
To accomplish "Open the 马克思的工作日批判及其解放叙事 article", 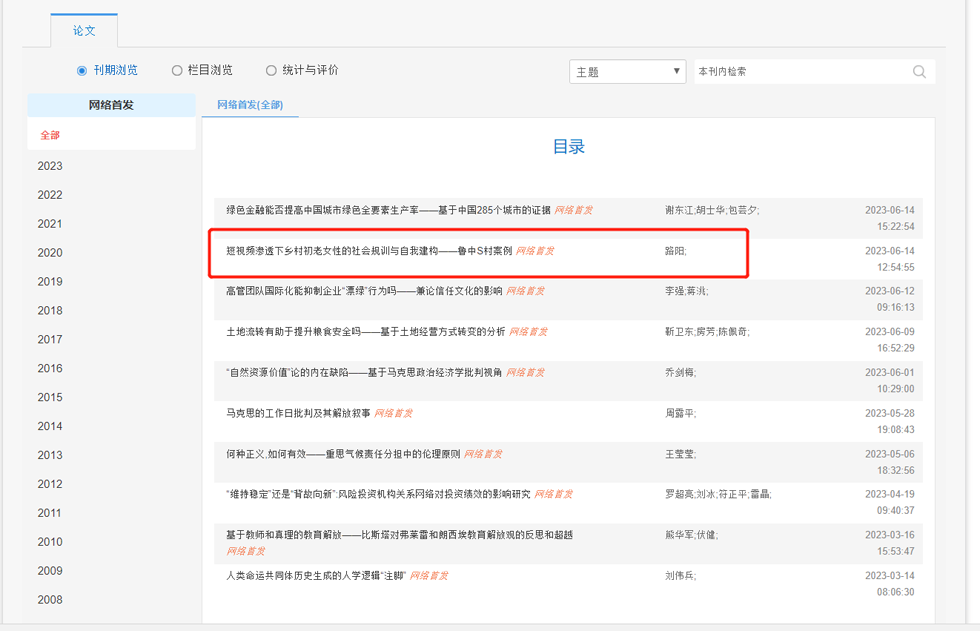I will (298, 413).
